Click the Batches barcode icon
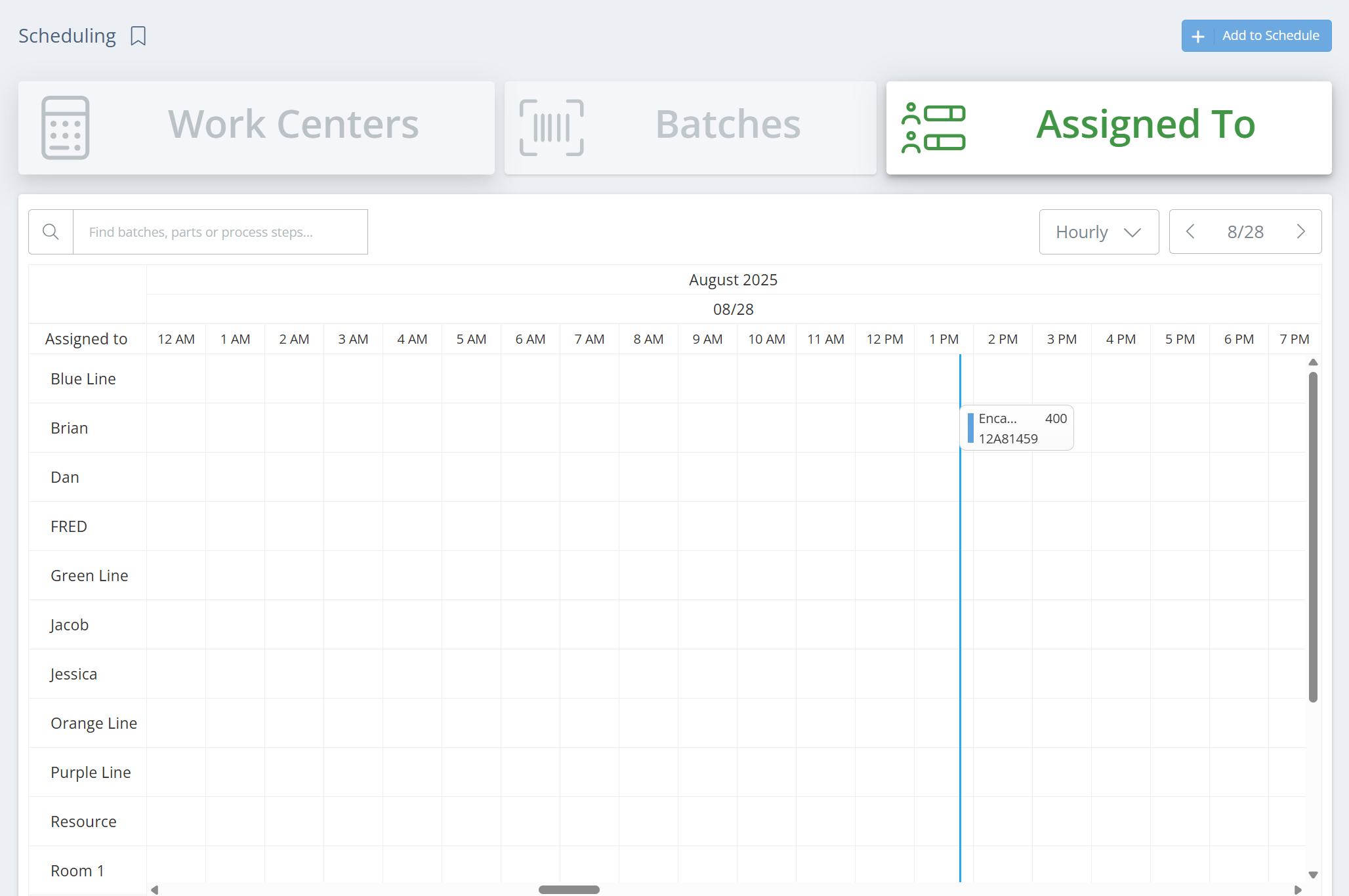1349x896 pixels. tap(551, 127)
